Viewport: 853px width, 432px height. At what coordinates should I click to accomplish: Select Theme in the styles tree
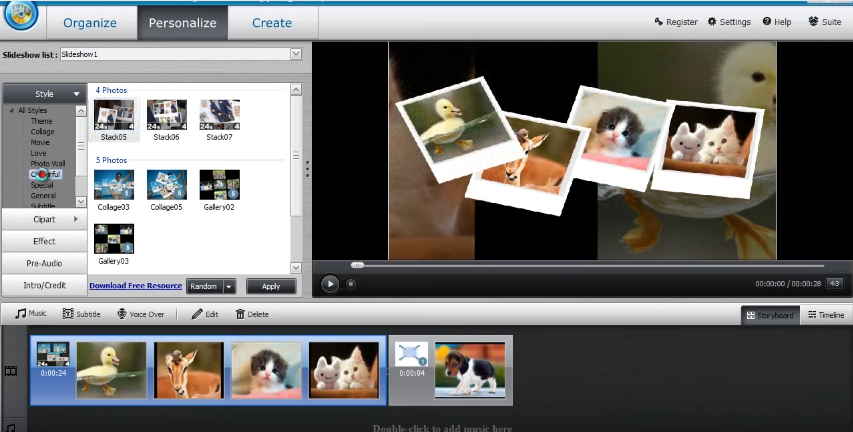point(41,121)
